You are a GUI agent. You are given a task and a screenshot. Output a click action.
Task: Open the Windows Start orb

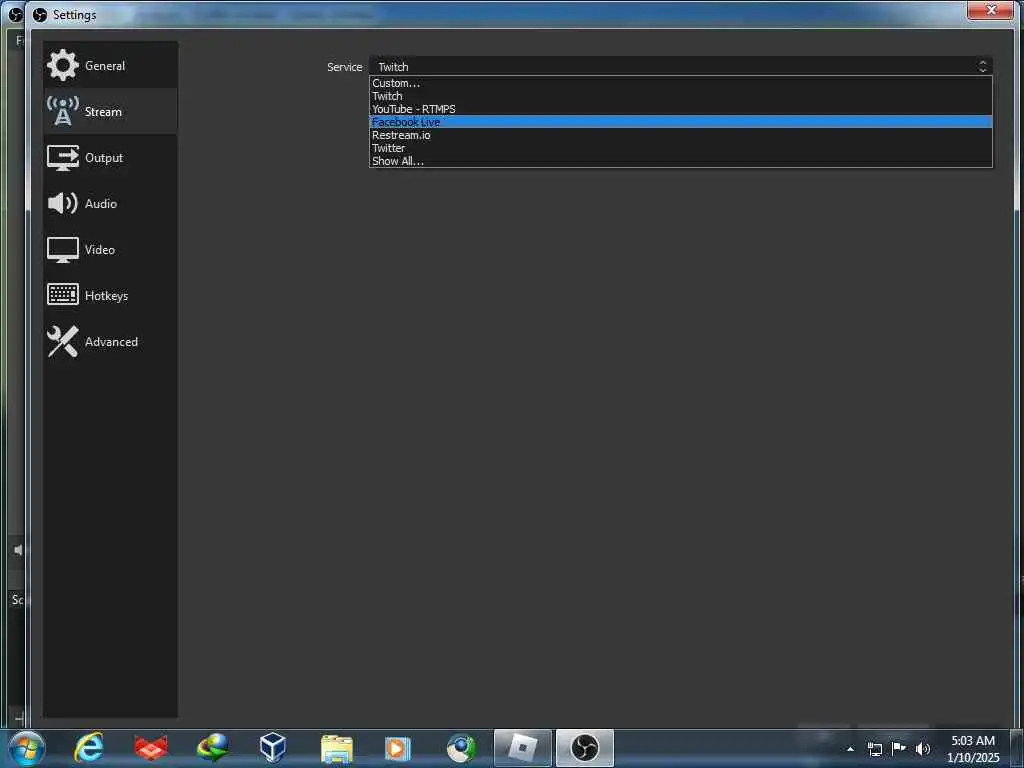(x=27, y=748)
